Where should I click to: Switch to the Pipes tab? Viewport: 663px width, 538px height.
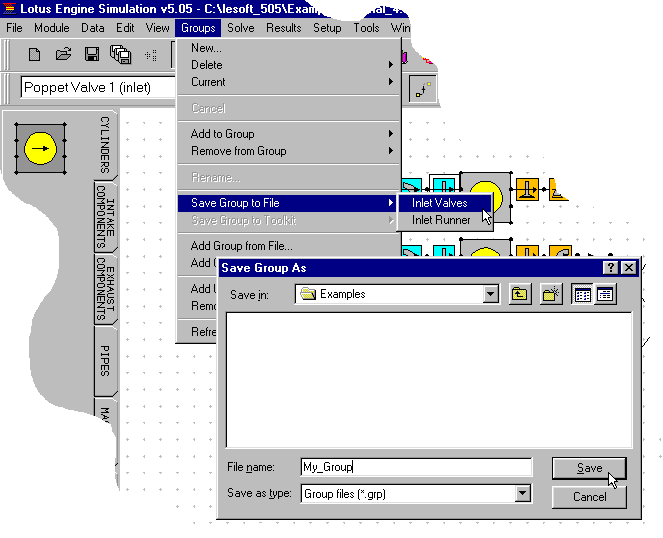click(105, 361)
